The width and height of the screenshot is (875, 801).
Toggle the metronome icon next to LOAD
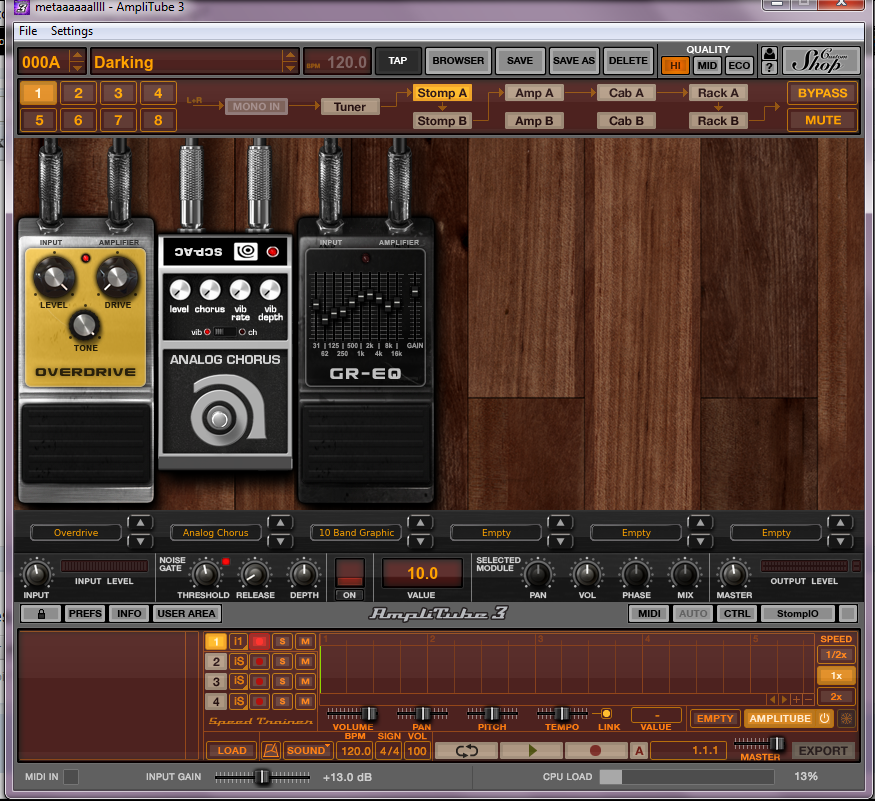click(x=271, y=751)
